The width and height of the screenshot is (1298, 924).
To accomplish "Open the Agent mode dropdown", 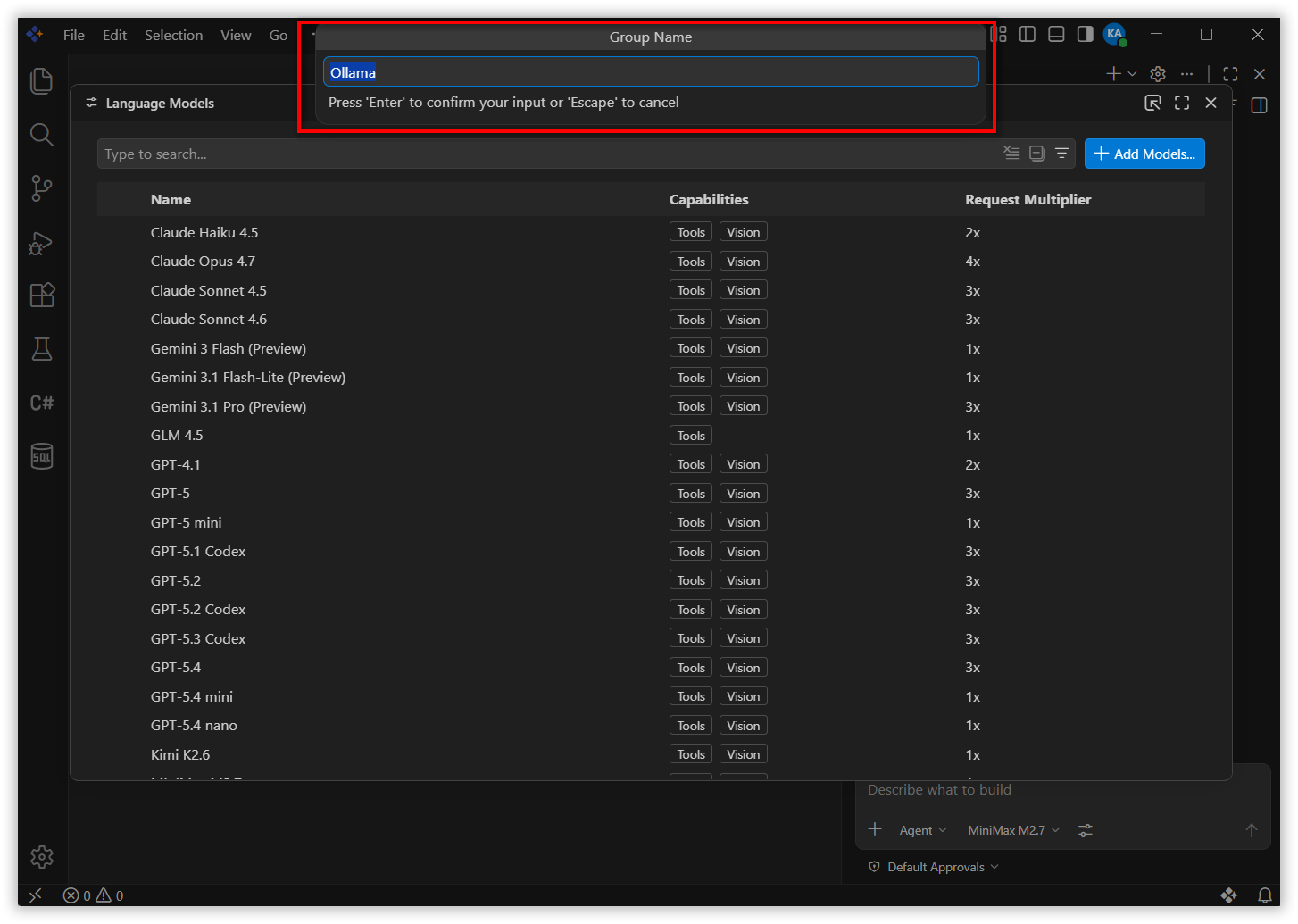I will 923,830.
